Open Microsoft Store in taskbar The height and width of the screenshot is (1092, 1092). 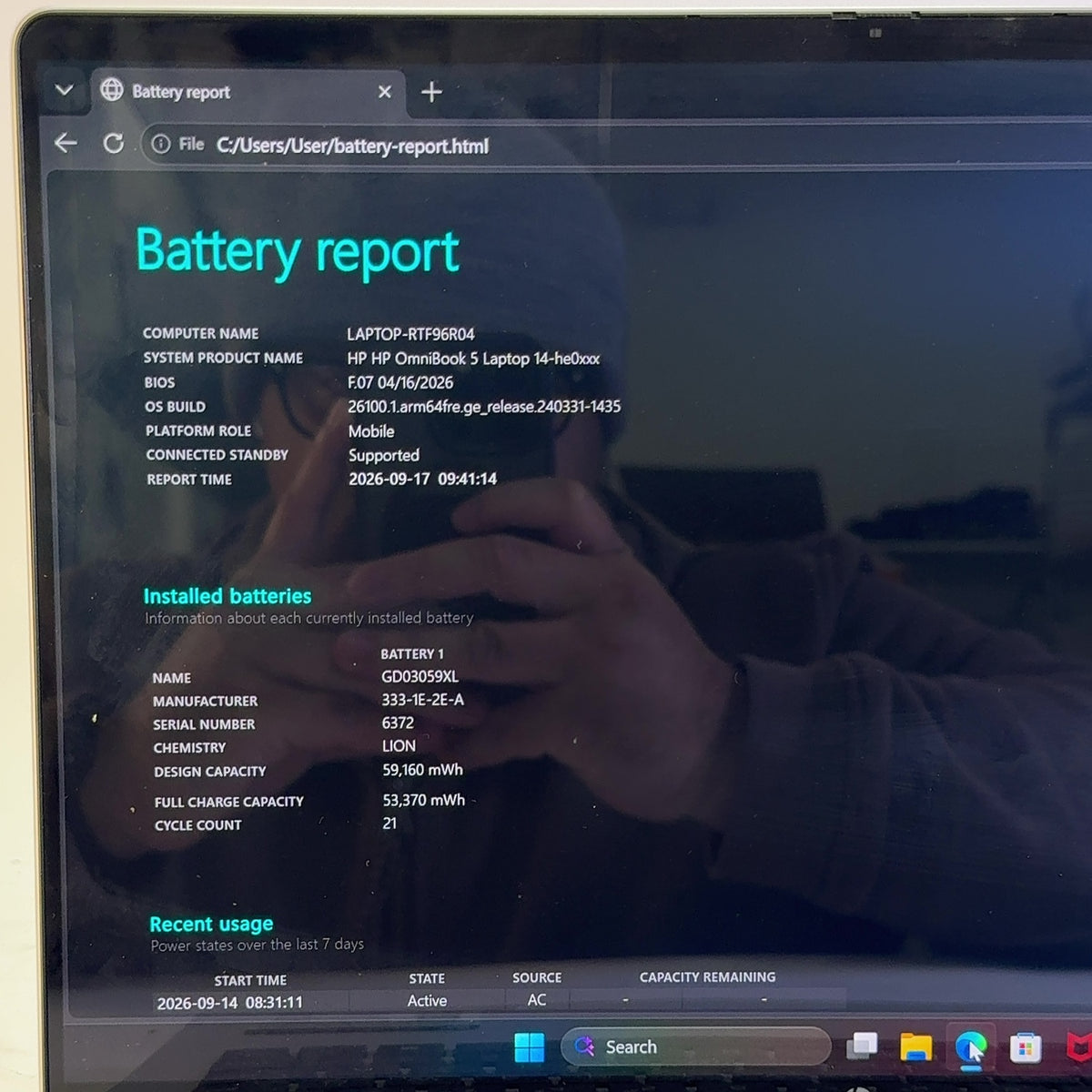click(x=1026, y=1048)
